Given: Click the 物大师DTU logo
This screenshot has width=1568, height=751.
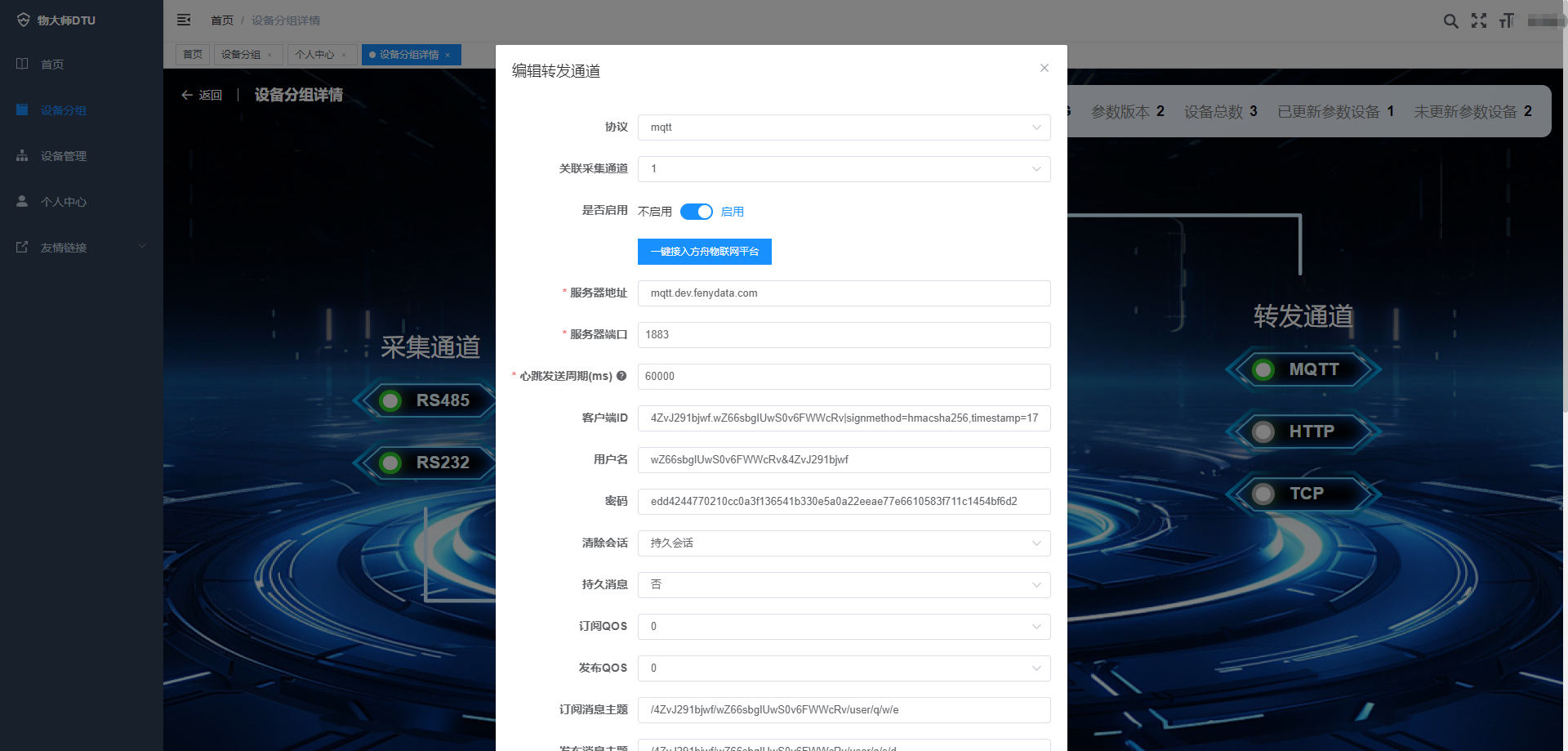Looking at the screenshot, I should point(57,20).
